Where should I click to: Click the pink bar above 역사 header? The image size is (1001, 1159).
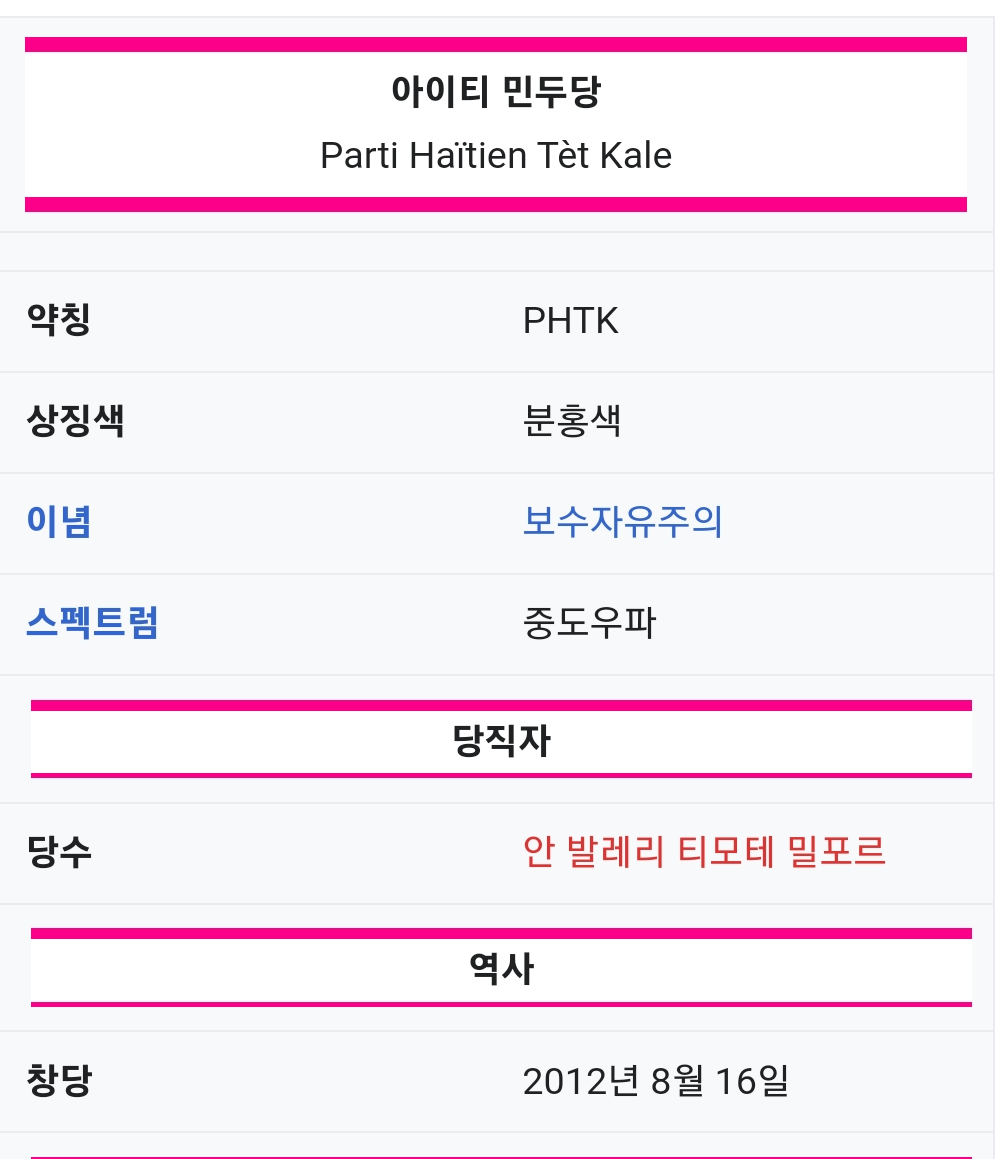[x=501, y=933]
